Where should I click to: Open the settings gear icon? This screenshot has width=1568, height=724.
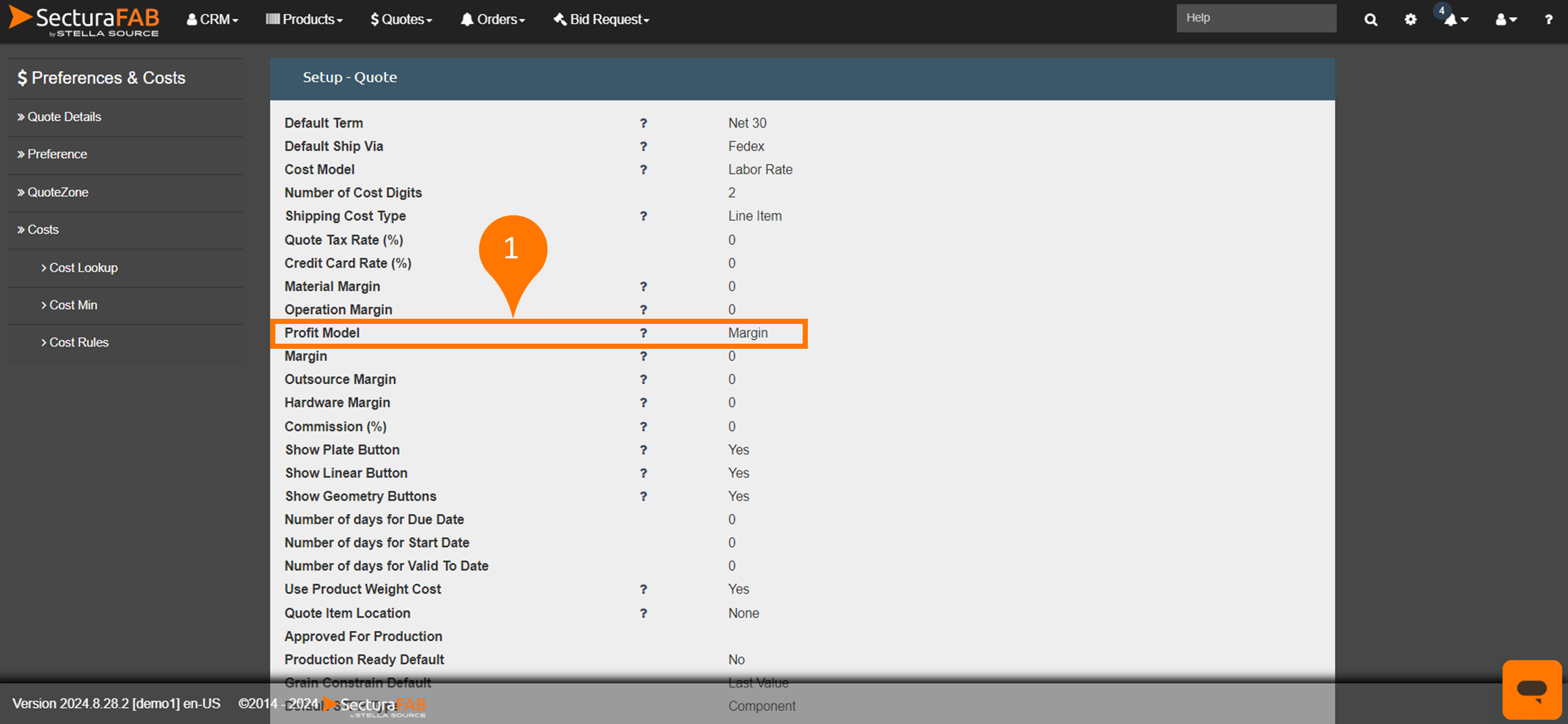coord(1411,20)
